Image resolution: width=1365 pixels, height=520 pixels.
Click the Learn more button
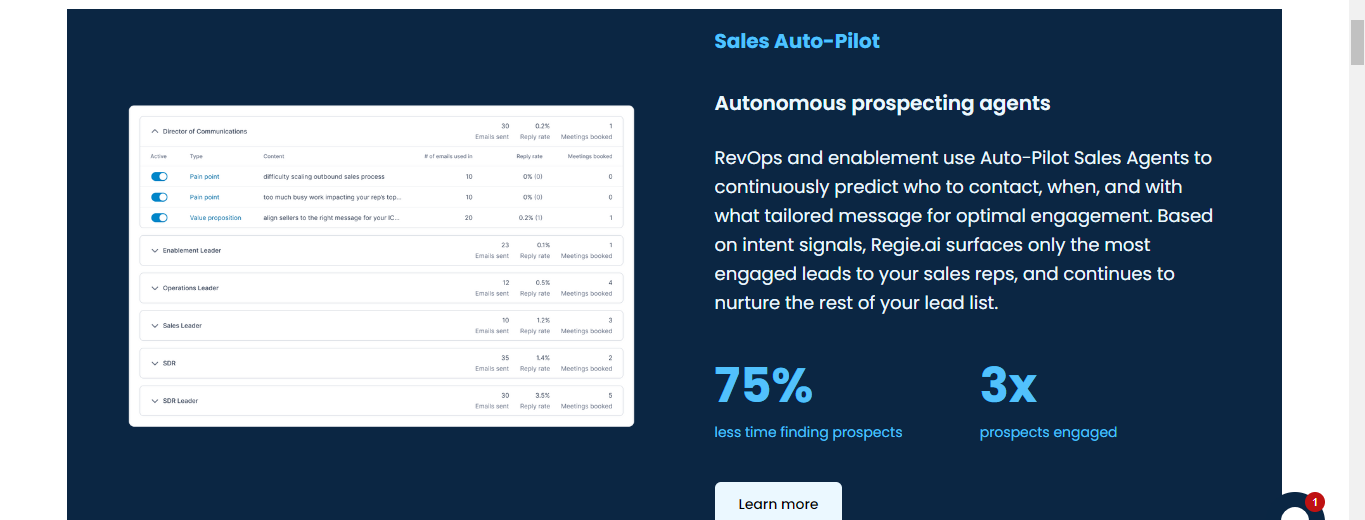778,502
